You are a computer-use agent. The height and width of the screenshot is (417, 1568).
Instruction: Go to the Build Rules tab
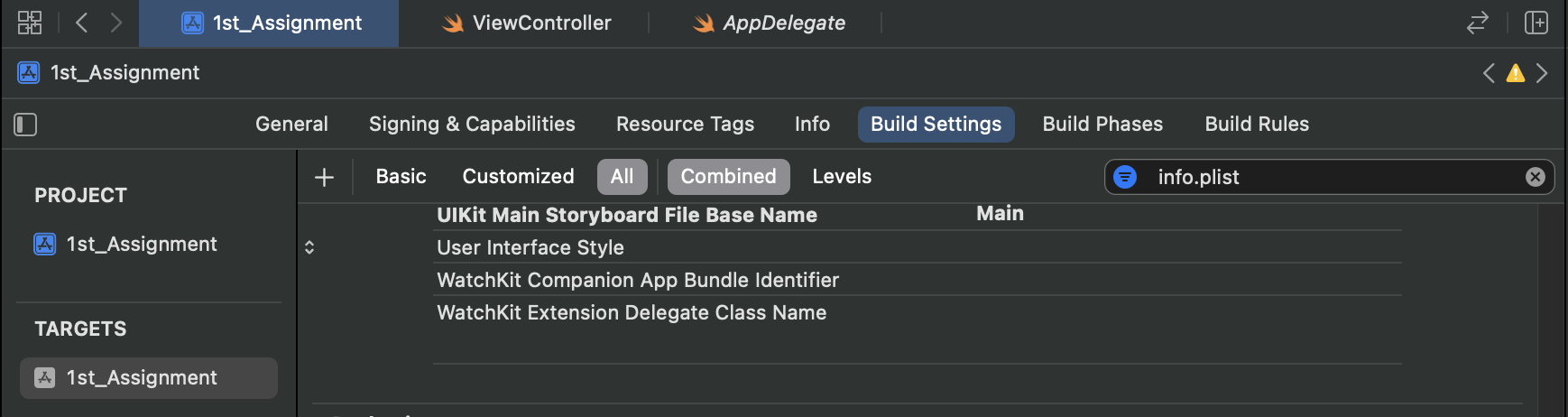pos(1257,125)
